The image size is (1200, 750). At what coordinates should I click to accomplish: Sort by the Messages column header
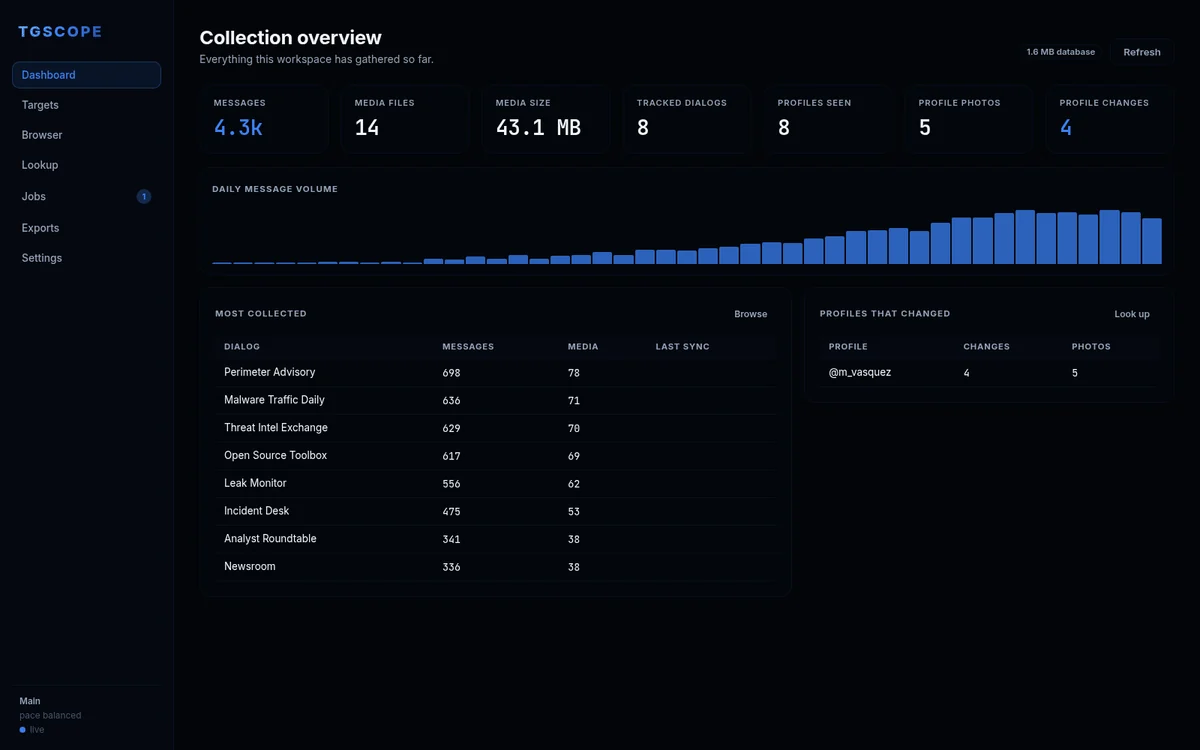click(x=468, y=347)
